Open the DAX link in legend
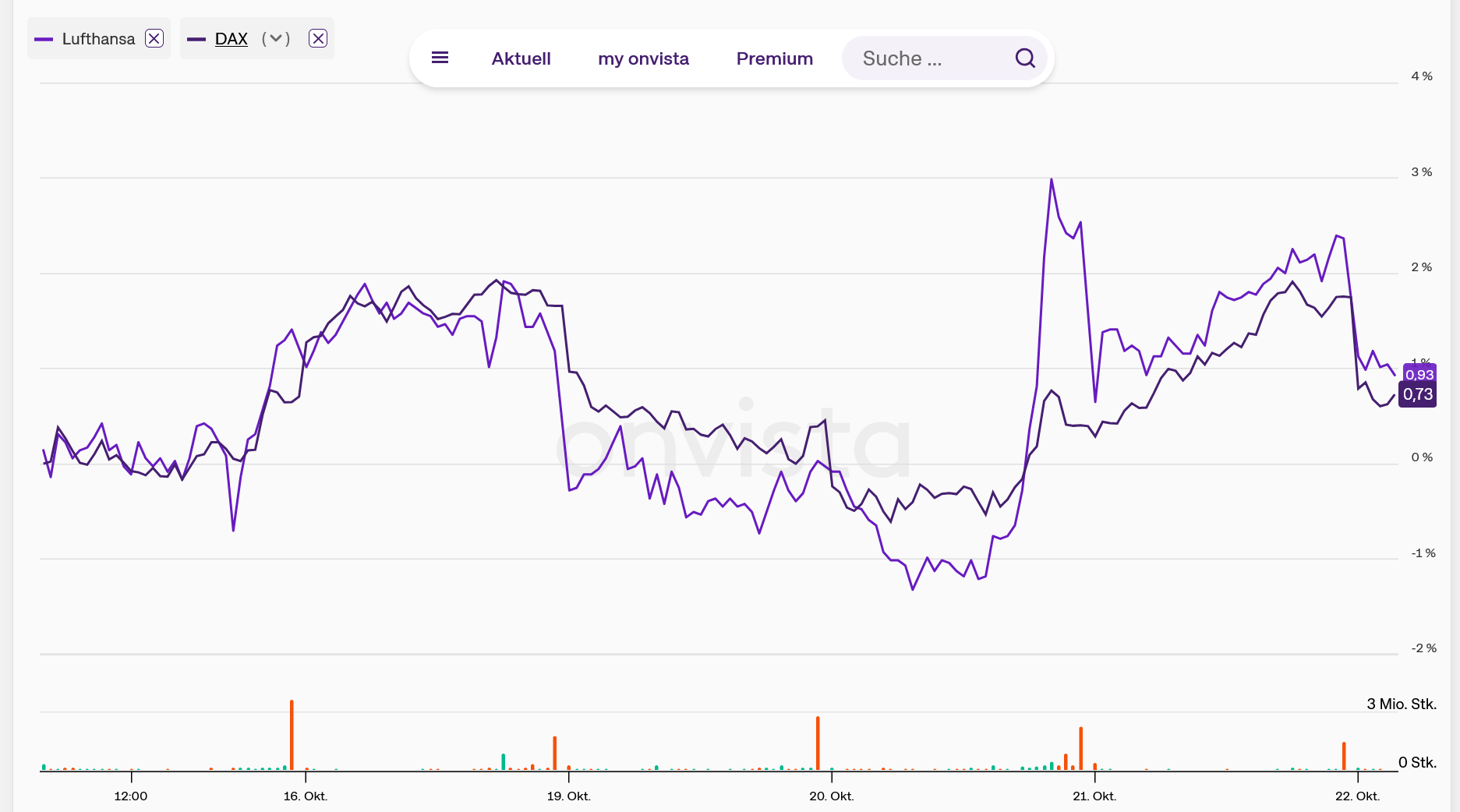The height and width of the screenshot is (812, 1460). click(x=232, y=39)
